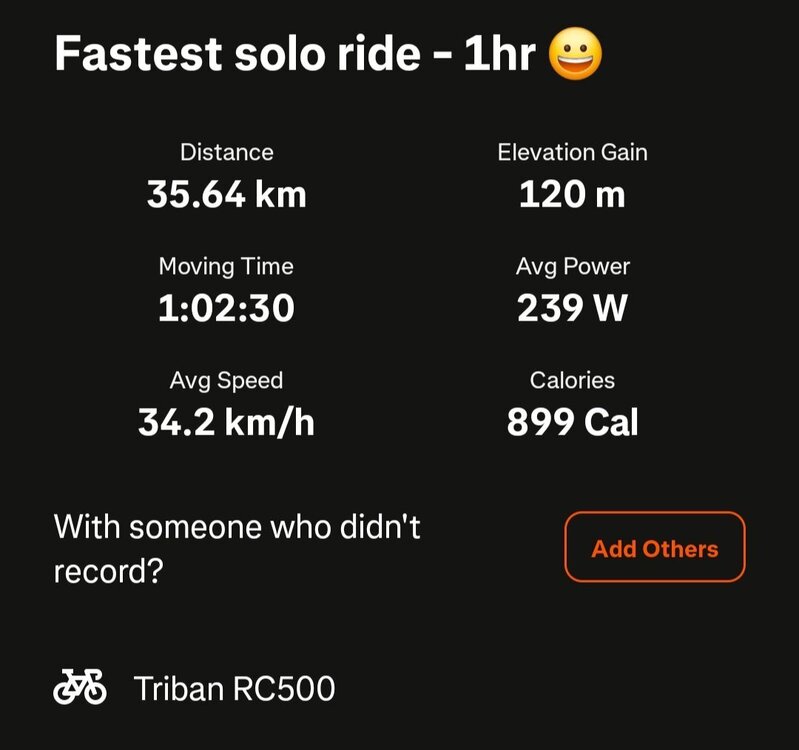Tap the 34.2 km/h speed value
Screen dimensions: 799x750
(x=226, y=422)
